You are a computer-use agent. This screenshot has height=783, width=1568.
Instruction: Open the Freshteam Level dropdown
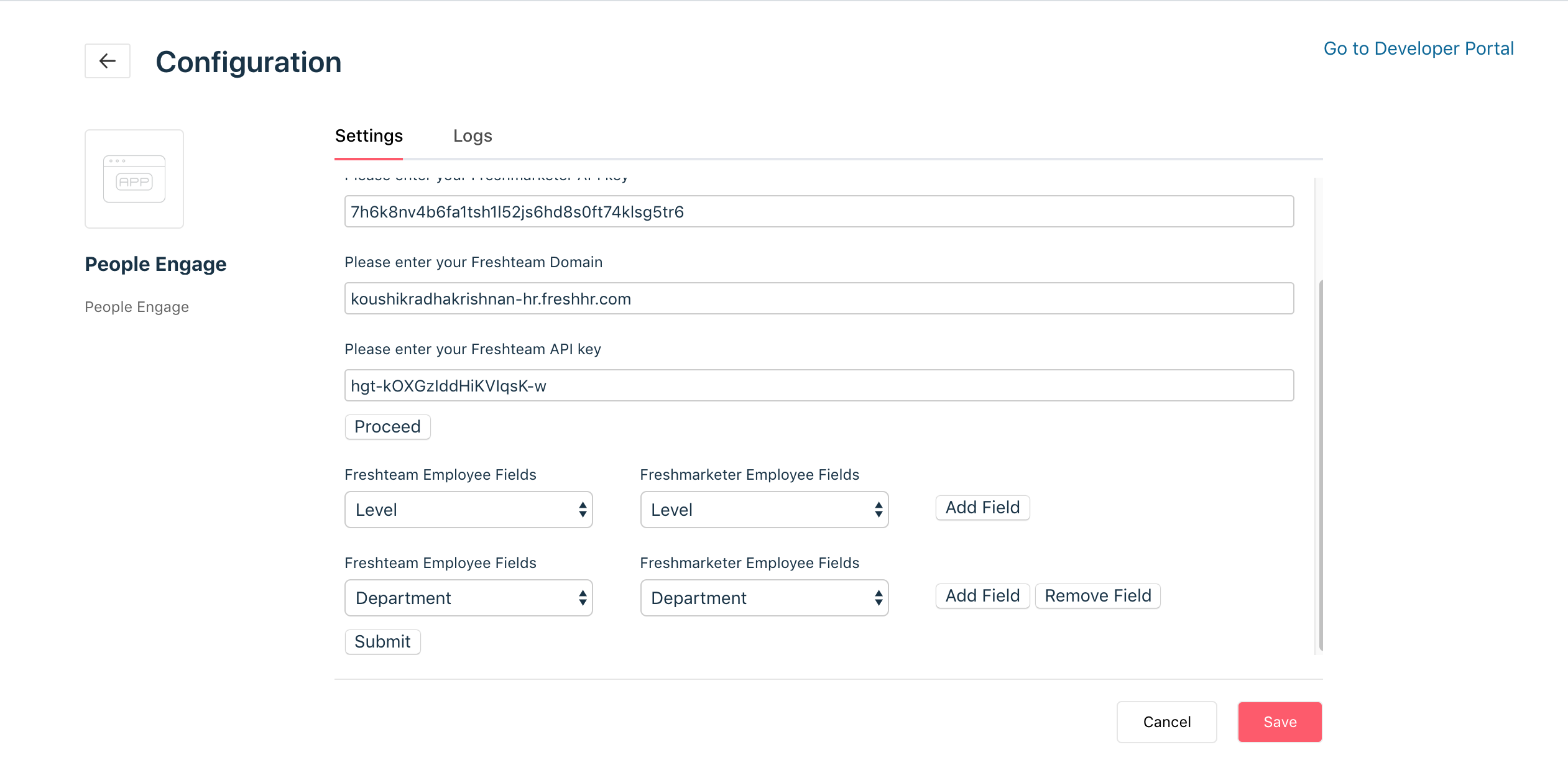click(x=469, y=510)
